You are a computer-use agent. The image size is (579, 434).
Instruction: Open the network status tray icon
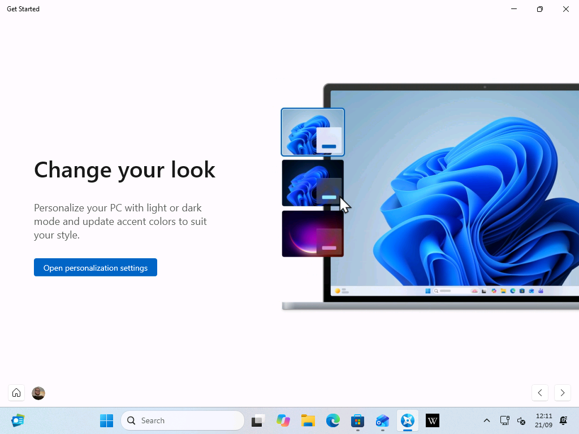[x=504, y=420]
